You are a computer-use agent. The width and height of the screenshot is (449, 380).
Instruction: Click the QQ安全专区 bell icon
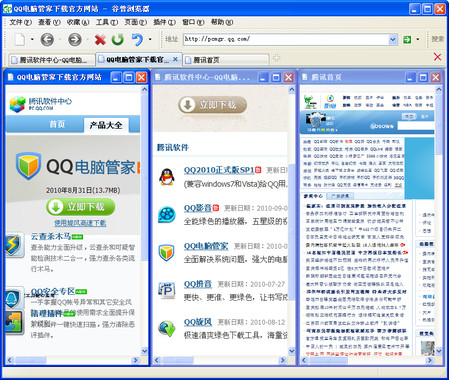pyautogui.click(x=15, y=298)
